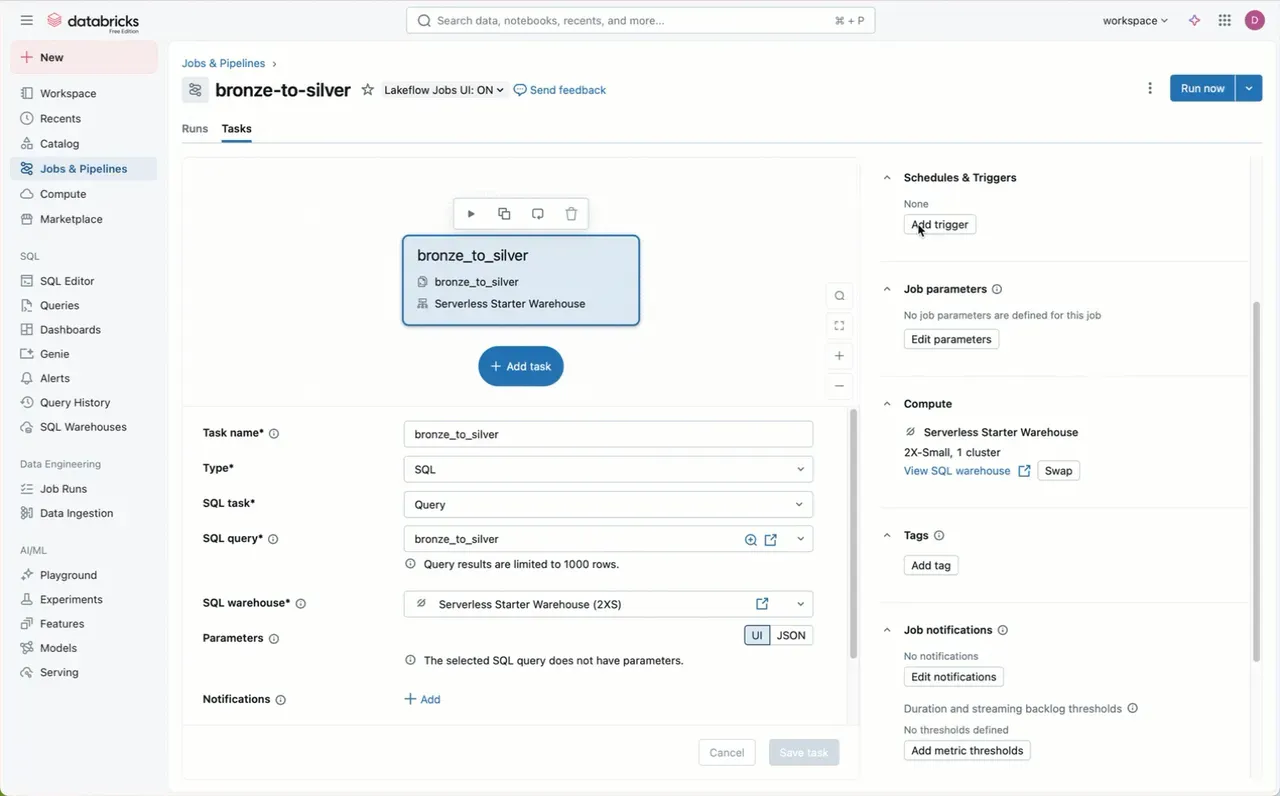Viewport: 1280px width, 796px height.
Task: Click the Add tag button
Action: tap(931, 566)
